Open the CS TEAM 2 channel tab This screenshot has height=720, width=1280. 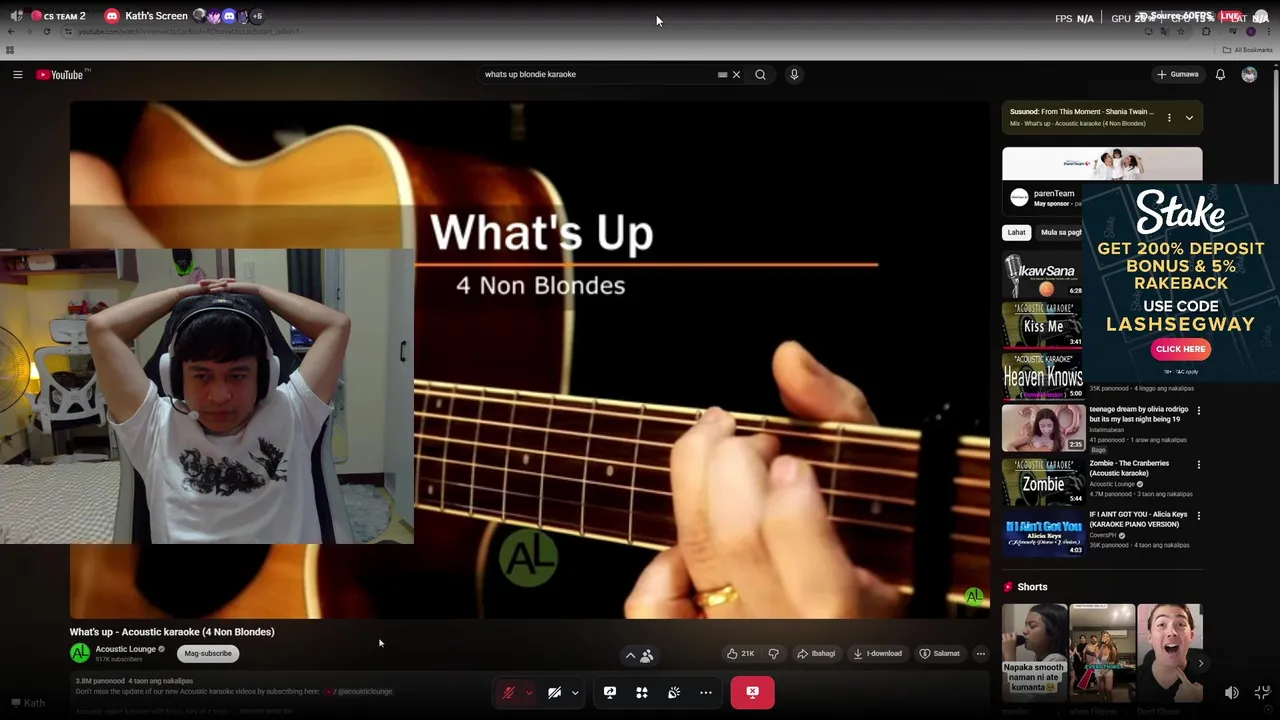[x=58, y=16]
